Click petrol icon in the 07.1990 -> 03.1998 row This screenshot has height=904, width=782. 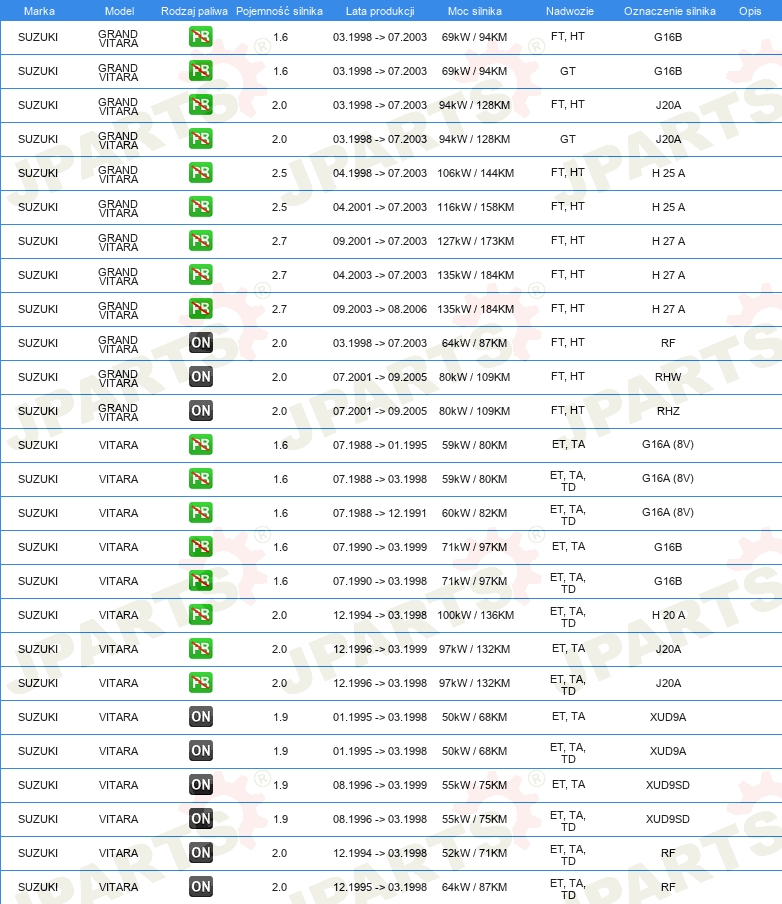click(201, 581)
